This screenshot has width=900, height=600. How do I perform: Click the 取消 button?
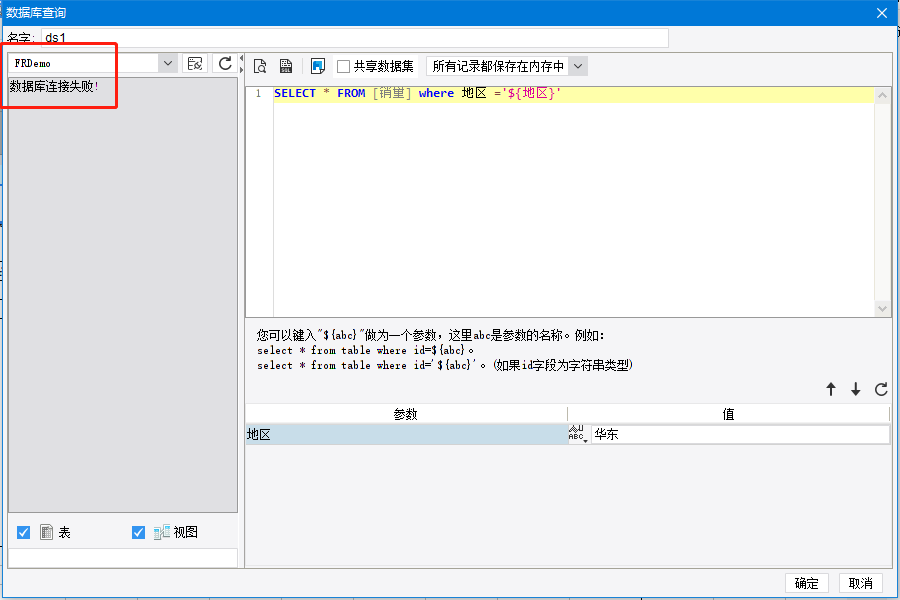click(x=860, y=583)
